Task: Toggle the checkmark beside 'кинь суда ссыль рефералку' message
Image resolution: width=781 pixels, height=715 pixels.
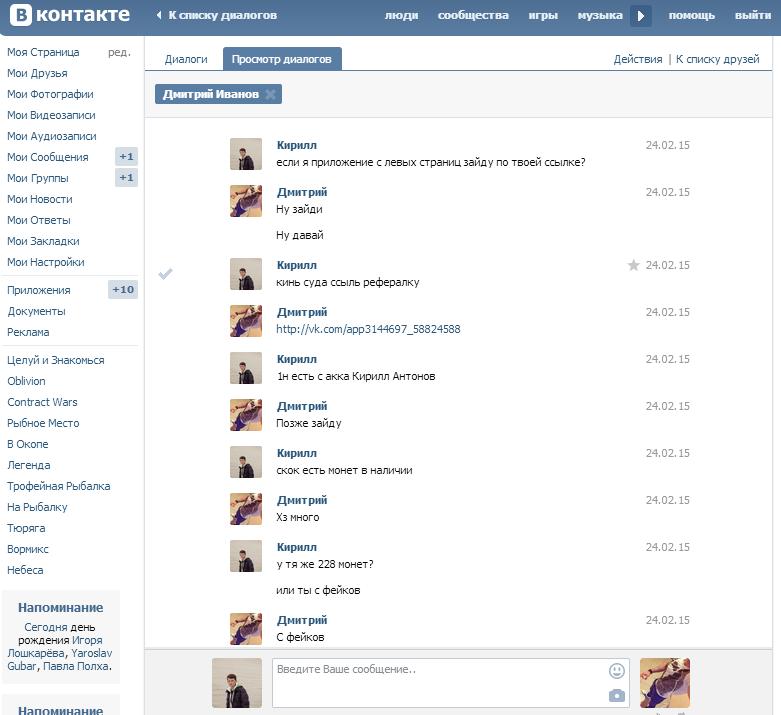Action: click(165, 274)
